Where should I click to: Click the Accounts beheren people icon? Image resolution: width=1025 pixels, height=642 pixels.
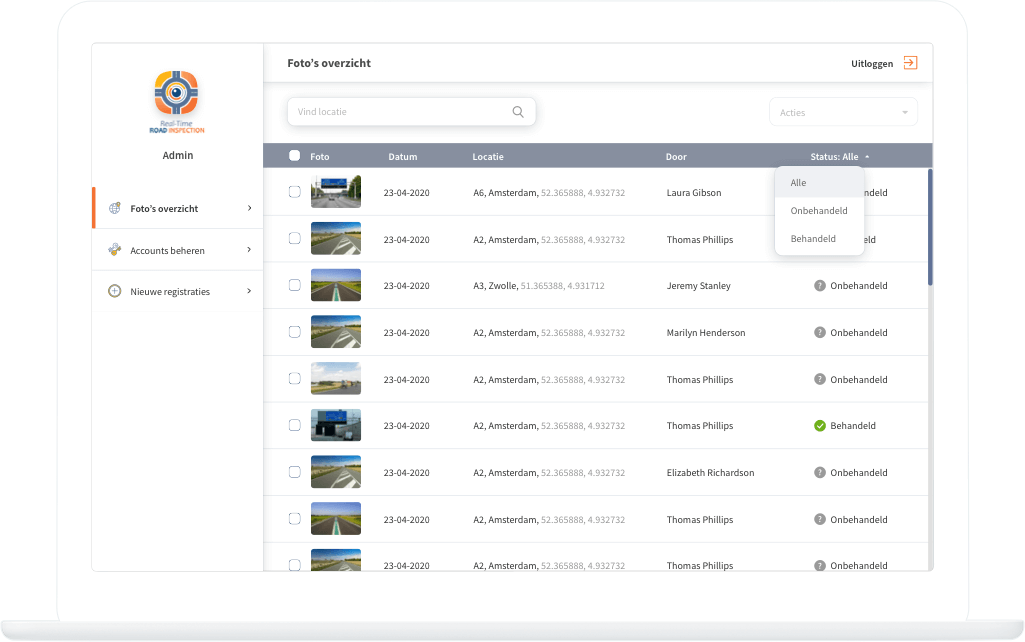[x=114, y=250]
